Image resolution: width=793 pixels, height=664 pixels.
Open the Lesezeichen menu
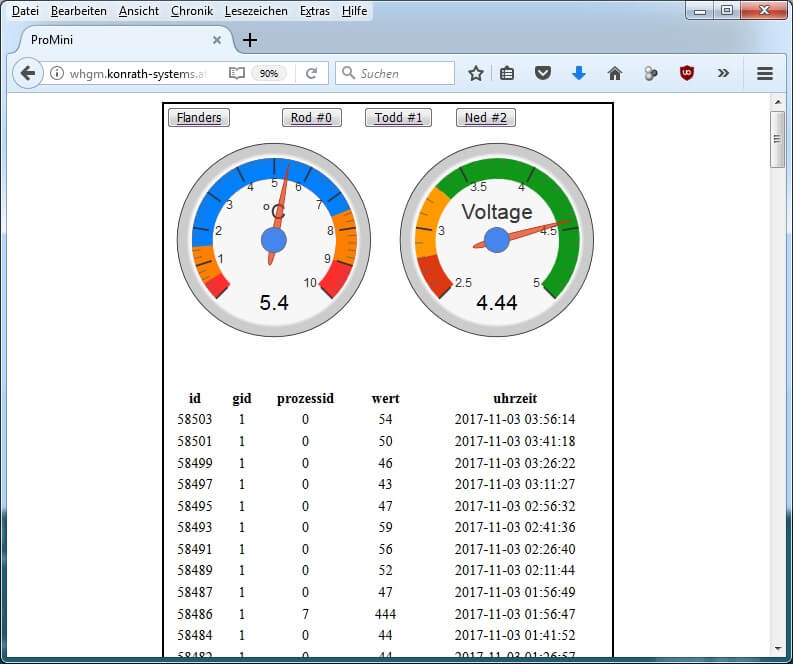256,11
